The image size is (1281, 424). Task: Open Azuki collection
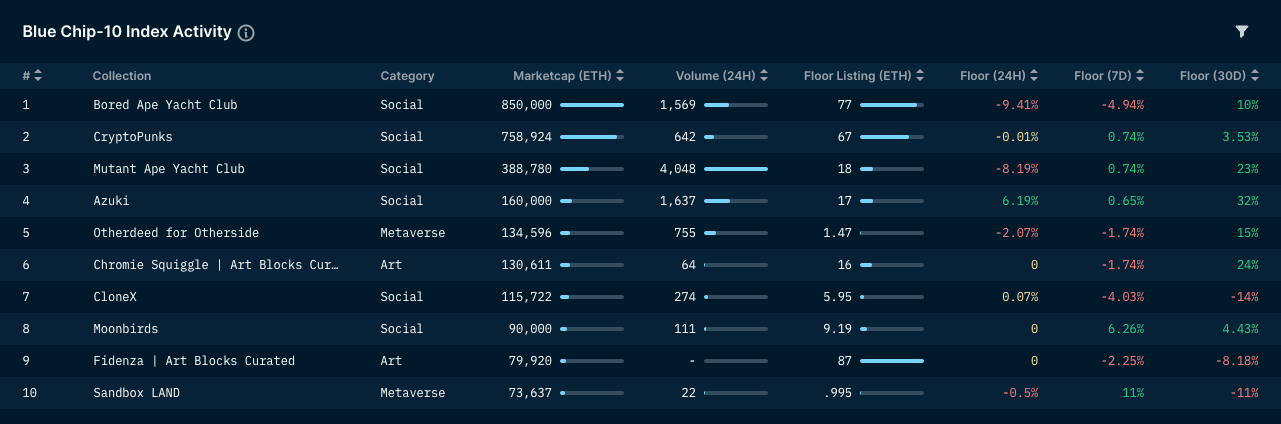(111, 201)
